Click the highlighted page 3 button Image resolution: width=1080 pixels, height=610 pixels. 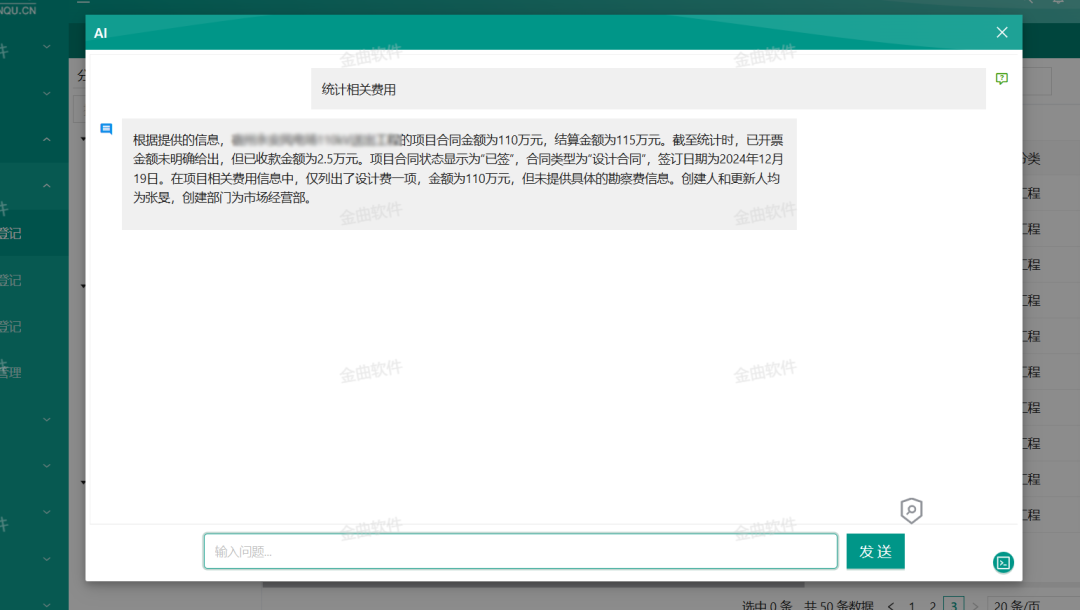(x=954, y=606)
